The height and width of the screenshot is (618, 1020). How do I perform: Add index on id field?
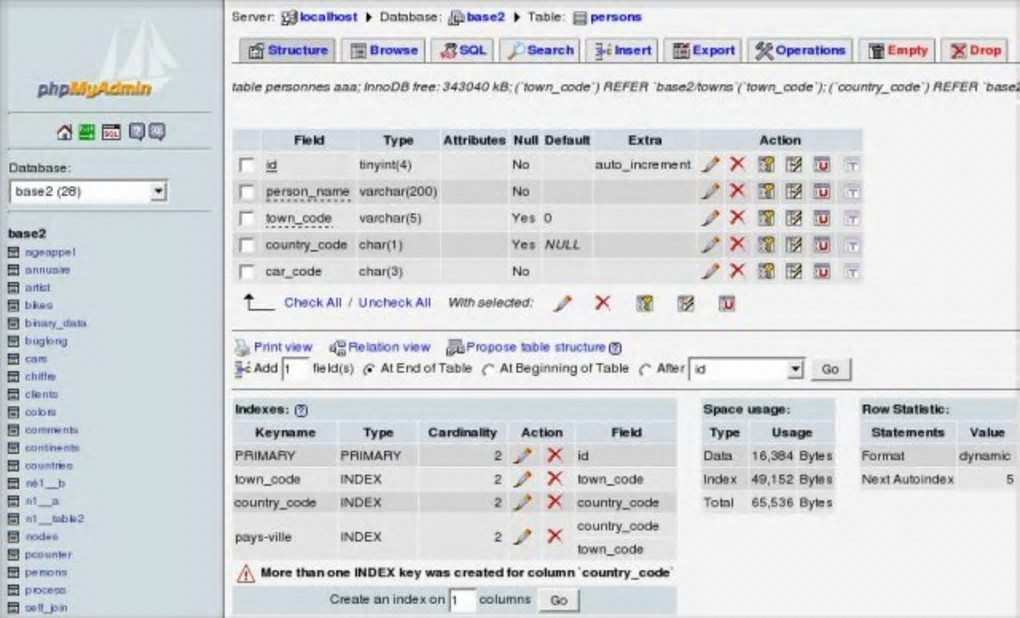[794, 165]
